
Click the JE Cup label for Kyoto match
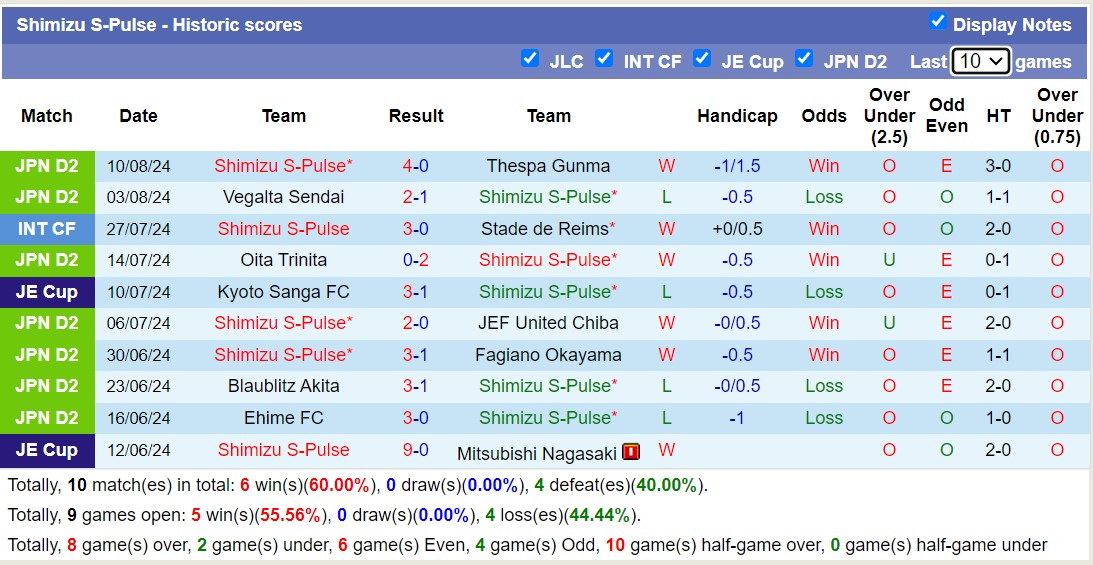tap(47, 292)
